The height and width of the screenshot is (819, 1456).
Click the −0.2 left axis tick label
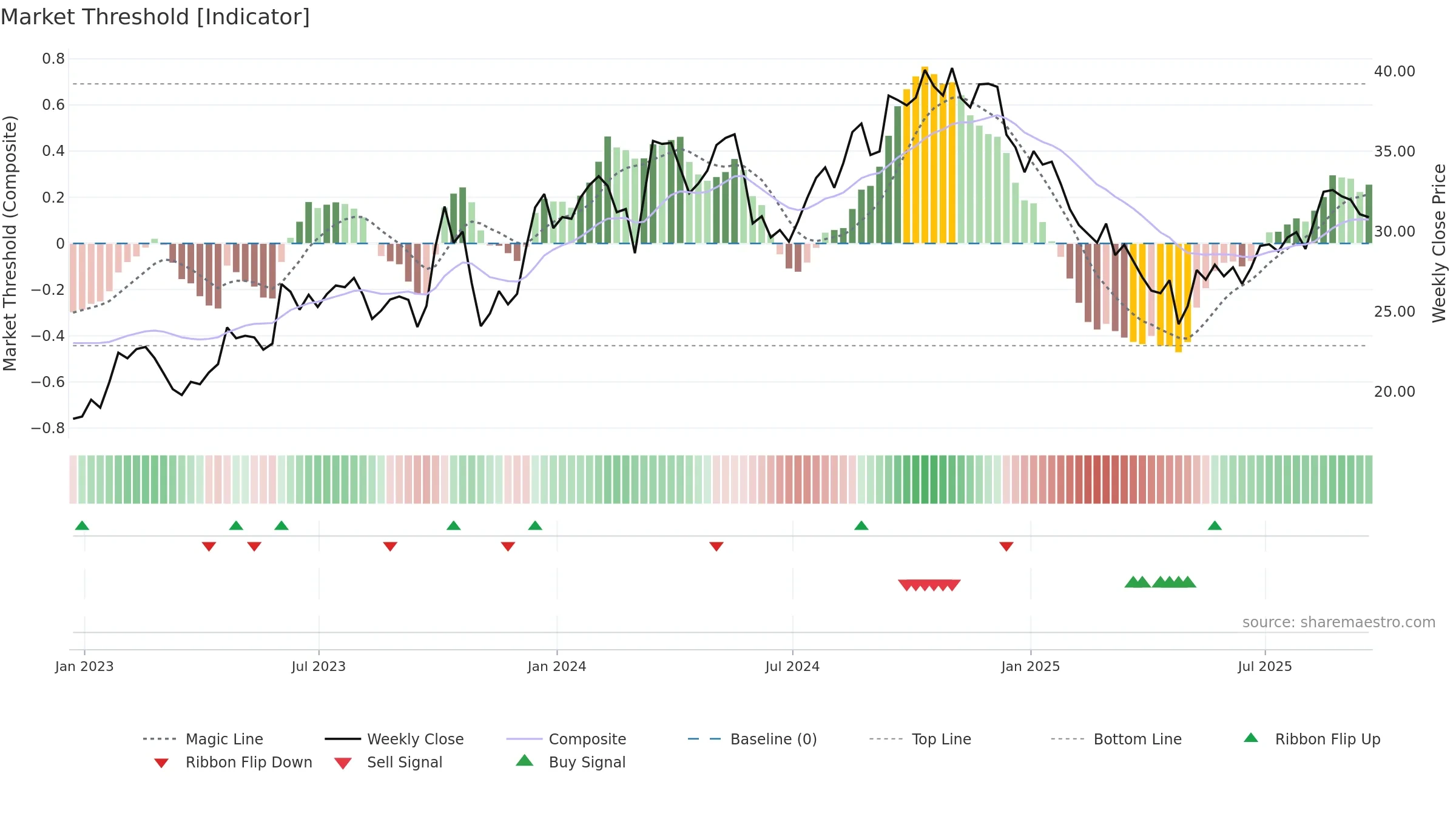pyautogui.click(x=48, y=289)
